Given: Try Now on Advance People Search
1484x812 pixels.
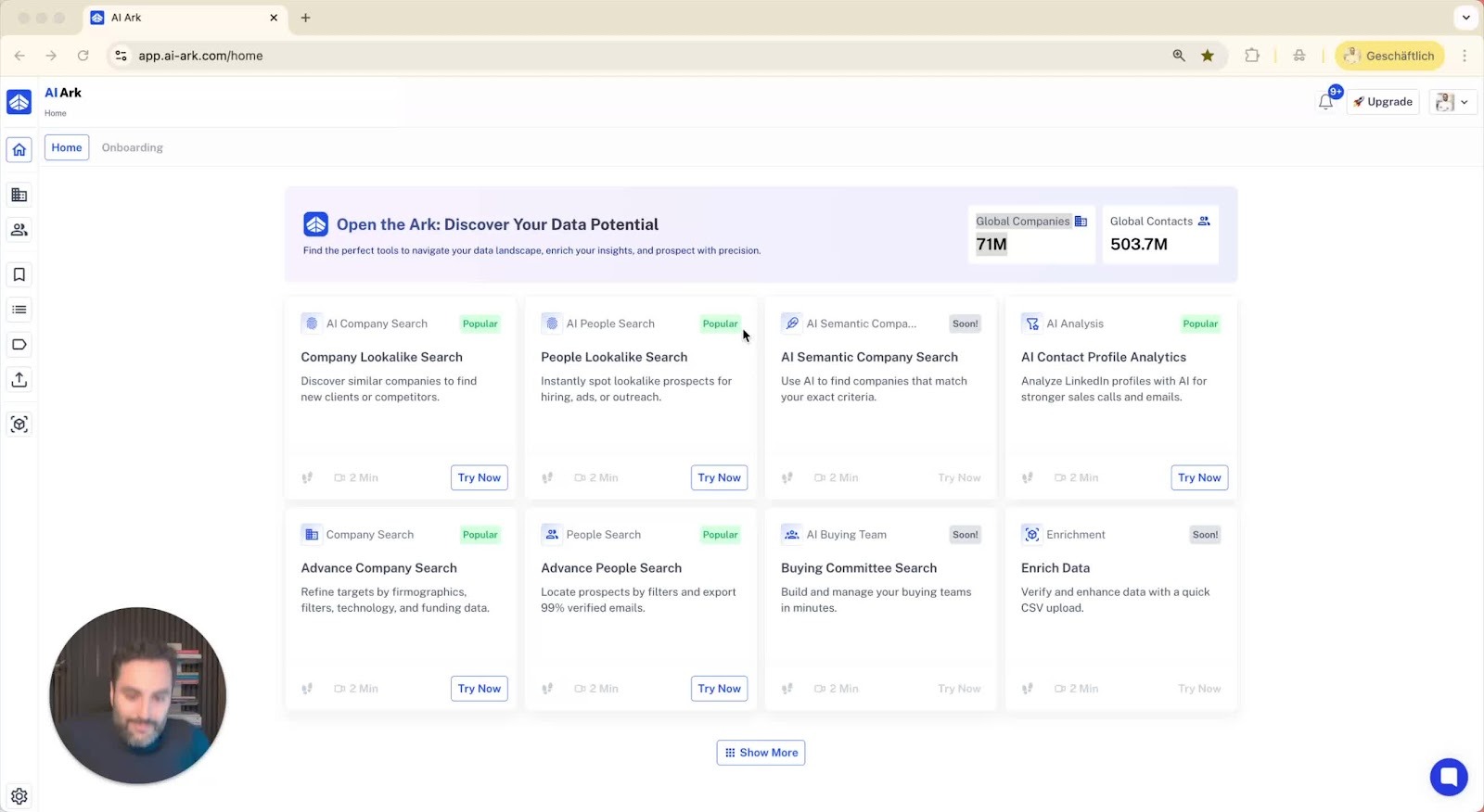Looking at the screenshot, I should point(719,689).
